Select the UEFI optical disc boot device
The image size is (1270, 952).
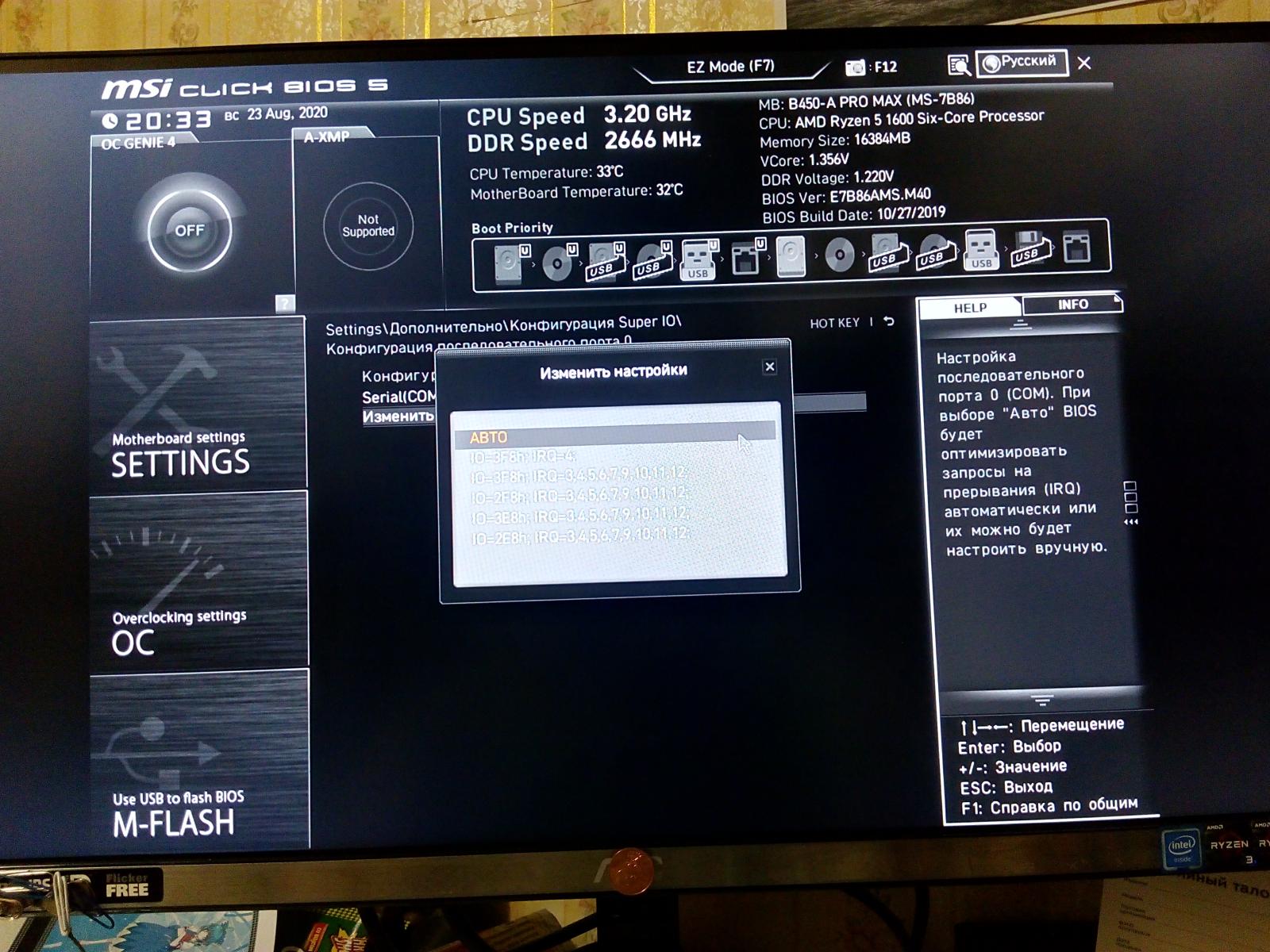[559, 263]
